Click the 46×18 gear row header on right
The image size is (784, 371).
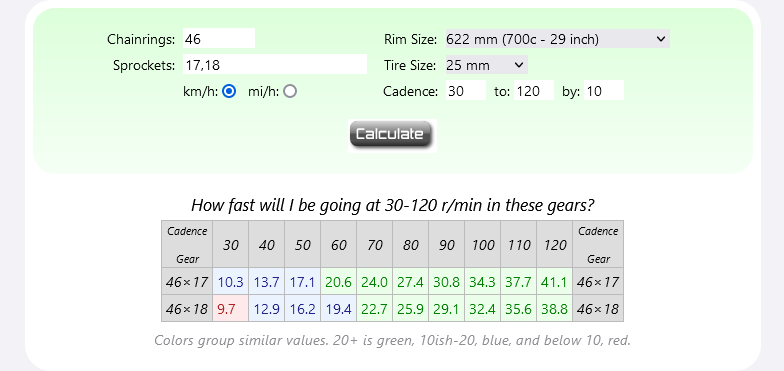click(598, 309)
